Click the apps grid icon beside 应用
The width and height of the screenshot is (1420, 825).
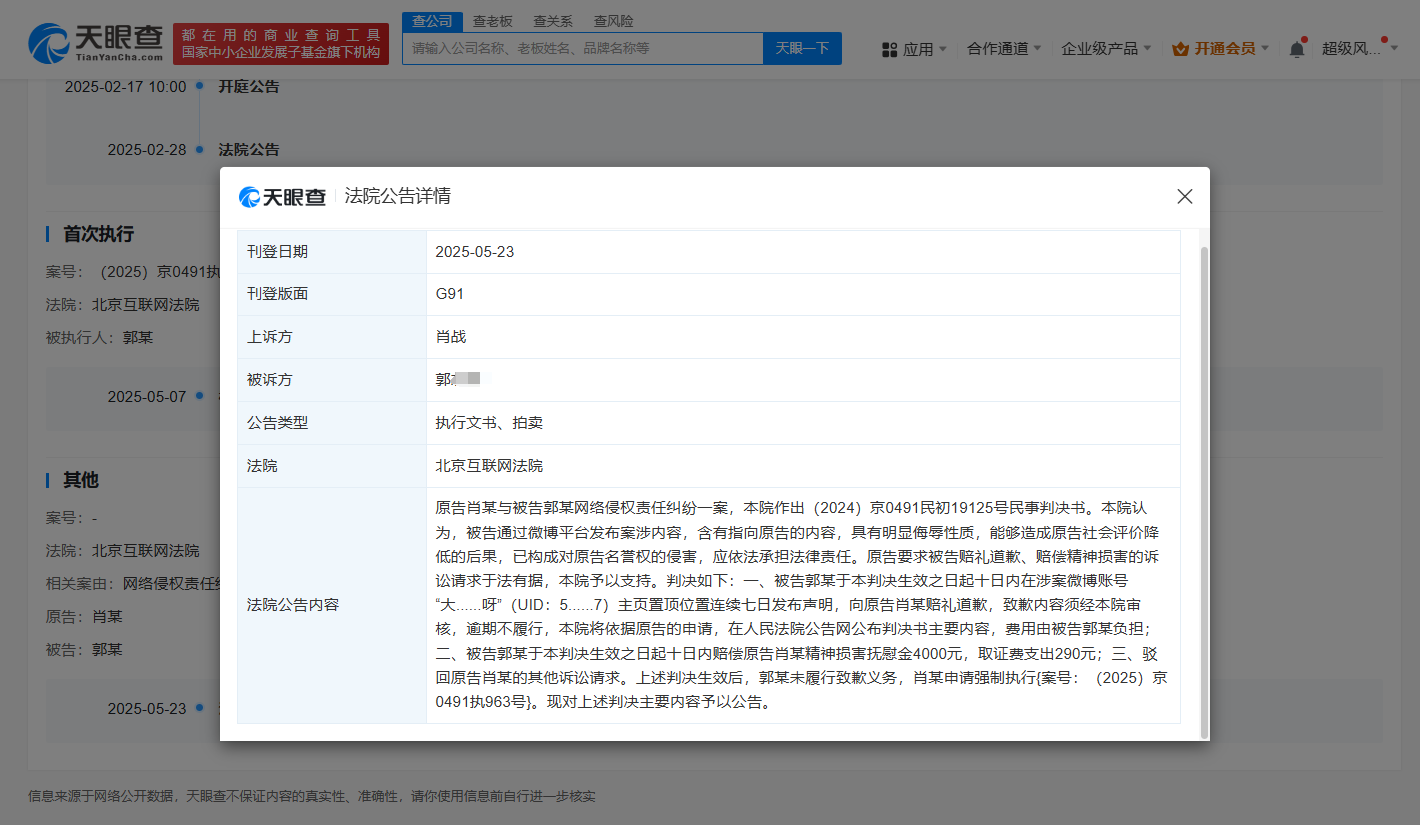[889, 48]
